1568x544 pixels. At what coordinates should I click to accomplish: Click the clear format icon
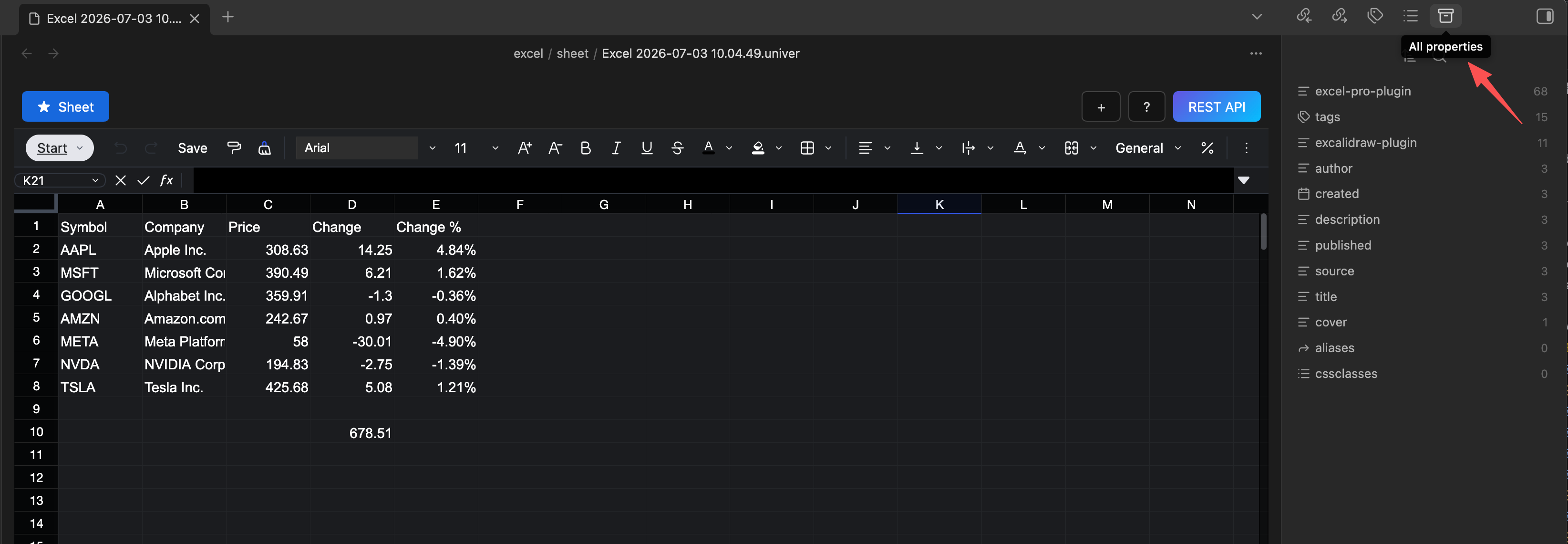(264, 148)
